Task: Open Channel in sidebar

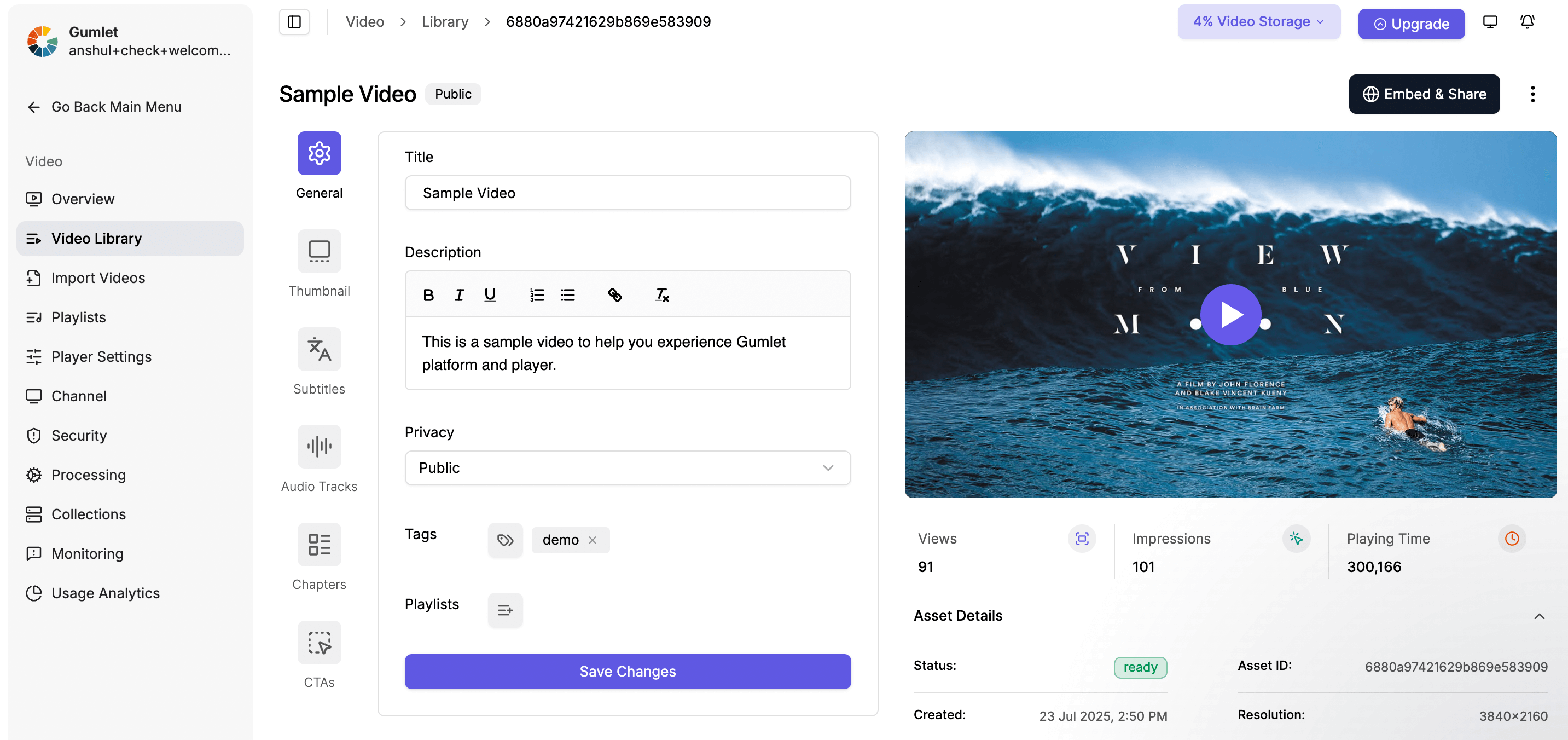Action: tap(130, 396)
